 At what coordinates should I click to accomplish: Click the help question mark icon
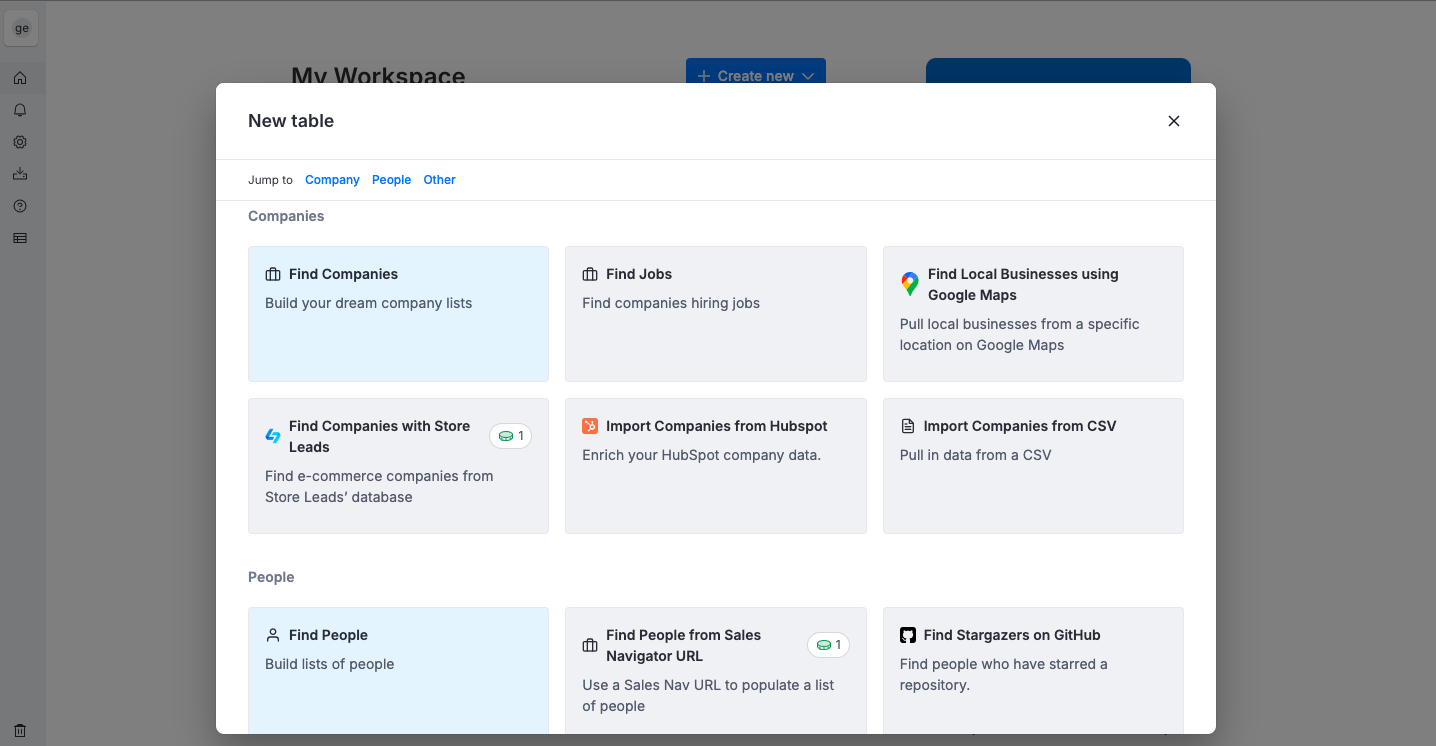click(x=20, y=206)
